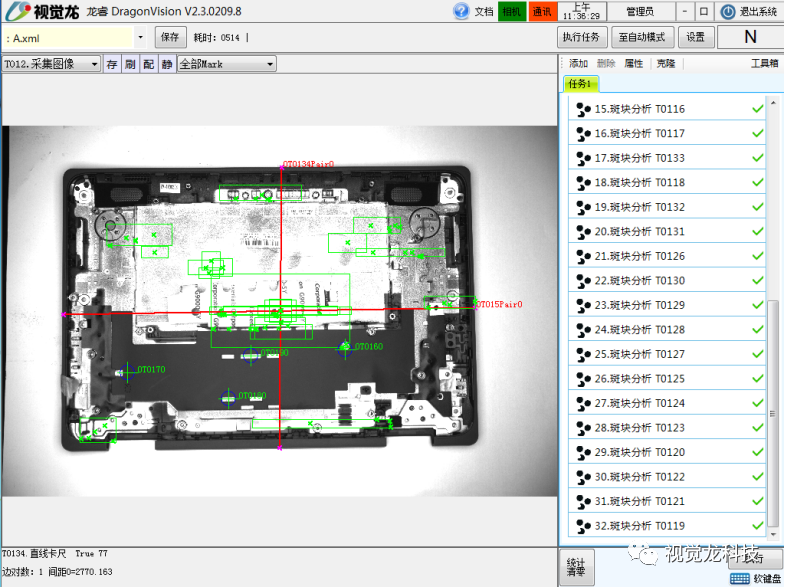Open the A.xml file dropdown
Viewport: 785px width, 588px height.
click(x=140, y=37)
